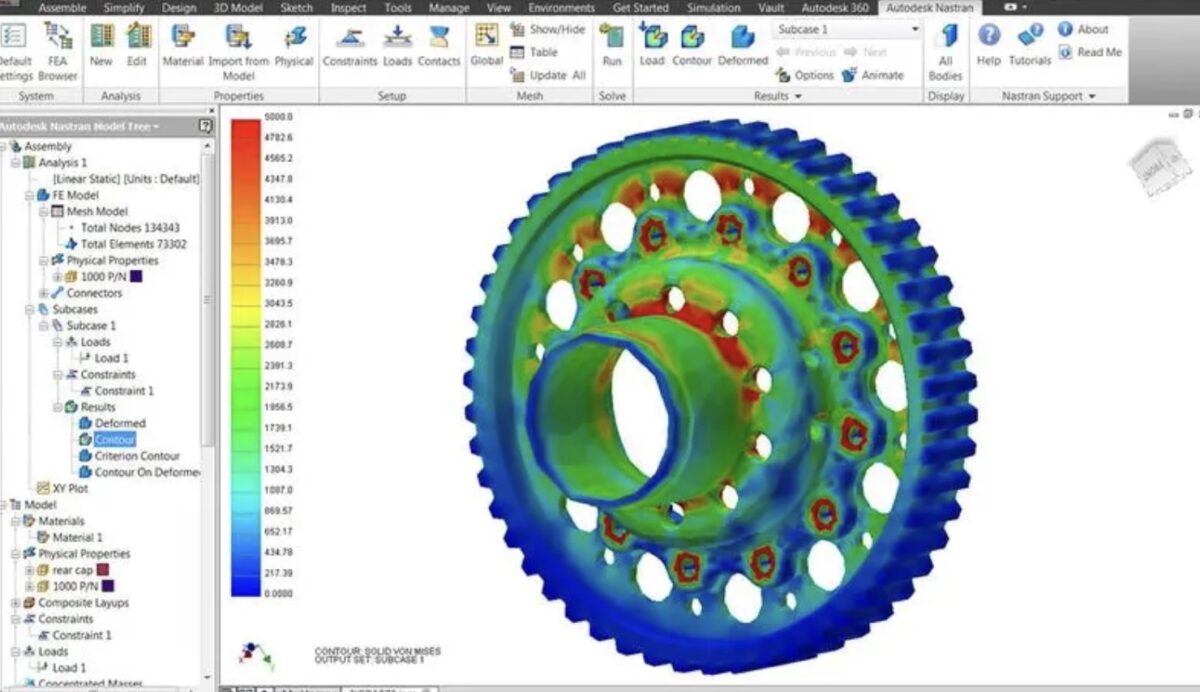Open the 3D Model tab

tap(237, 8)
